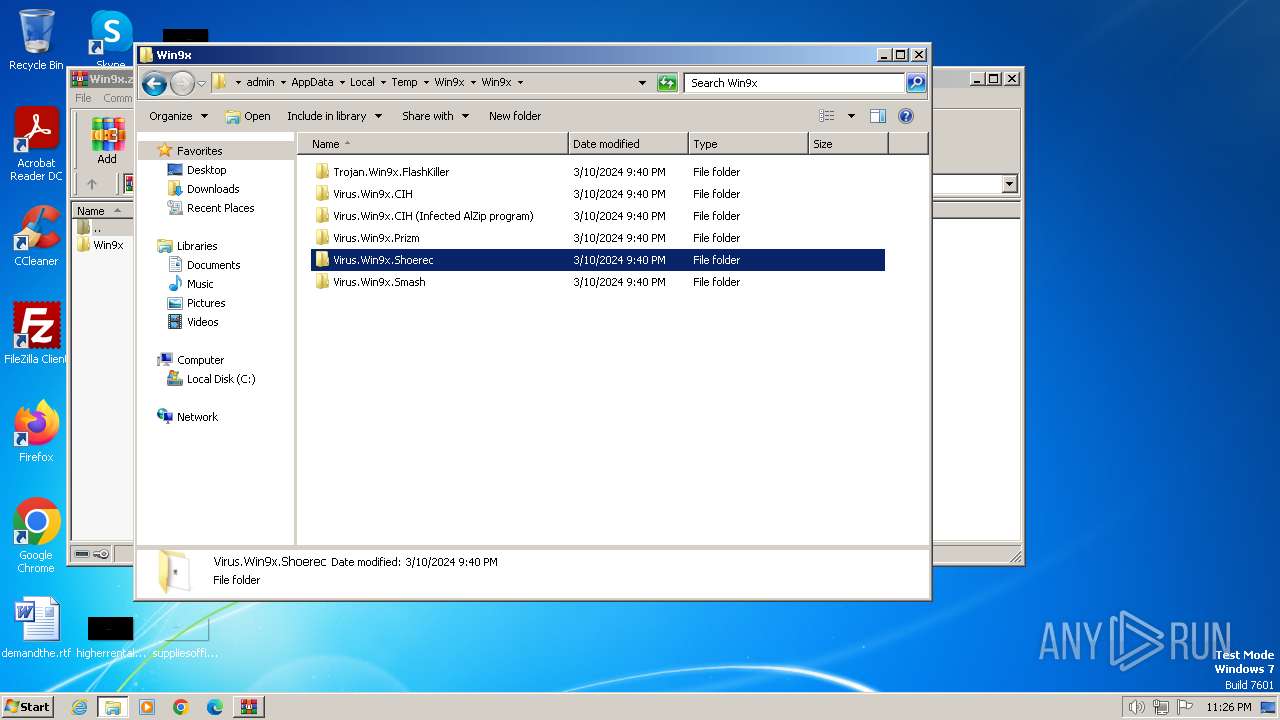1280x720 pixels.
Task: Click the Add button in WinRAR window
Action: click(x=107, y=141)
